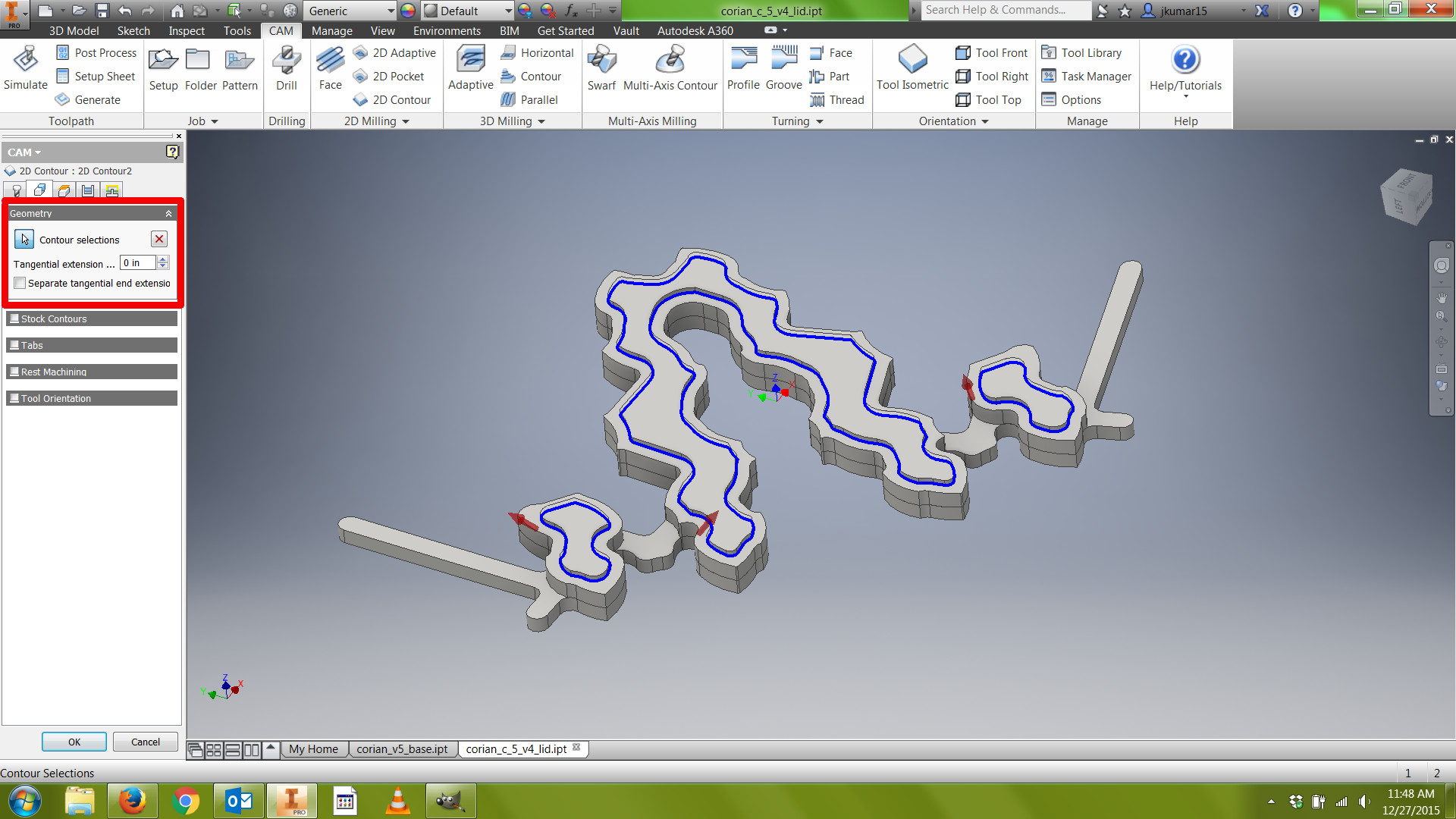Increase Tangential extension with spinner
The height and width of the screenshot is (819, 1456).
click(x=163, y=259)
